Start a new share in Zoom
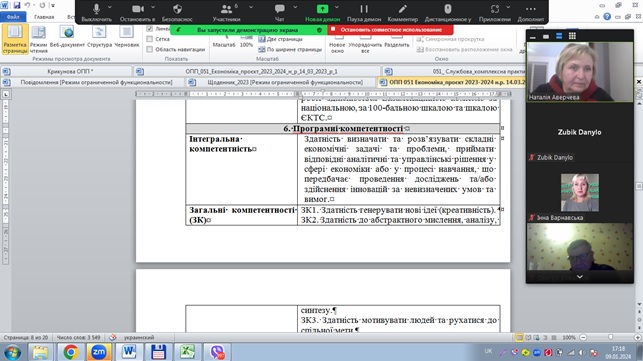Viewport: 643px width, 361px height. [322, 12]
